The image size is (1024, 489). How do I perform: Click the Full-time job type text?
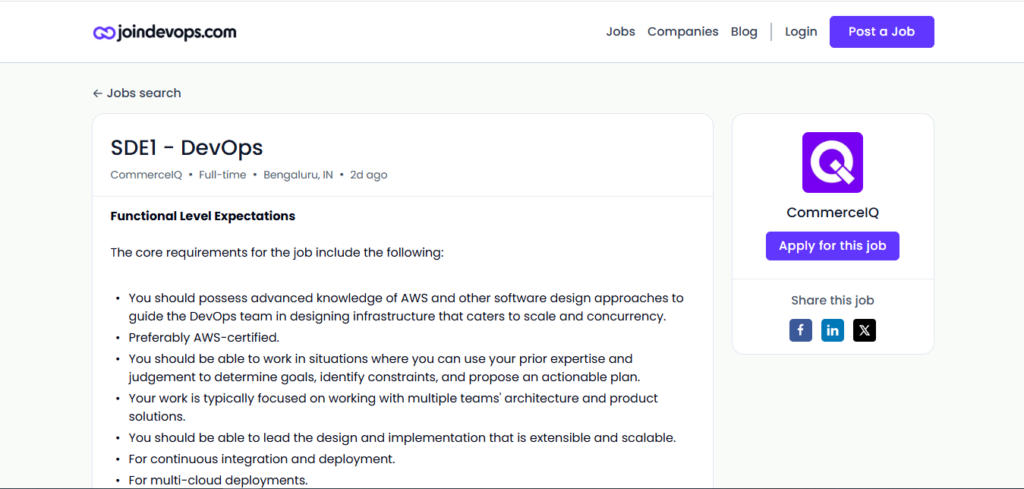point(223,175)
